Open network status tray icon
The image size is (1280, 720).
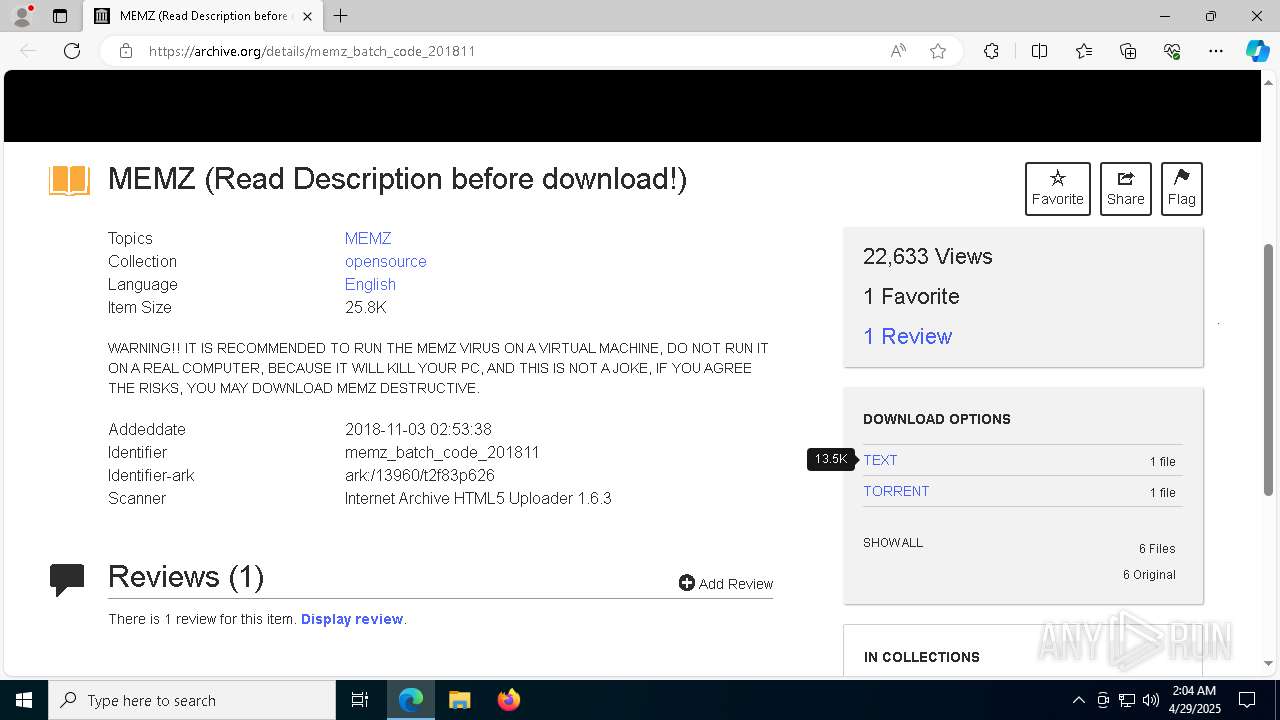click(1127, 700)
